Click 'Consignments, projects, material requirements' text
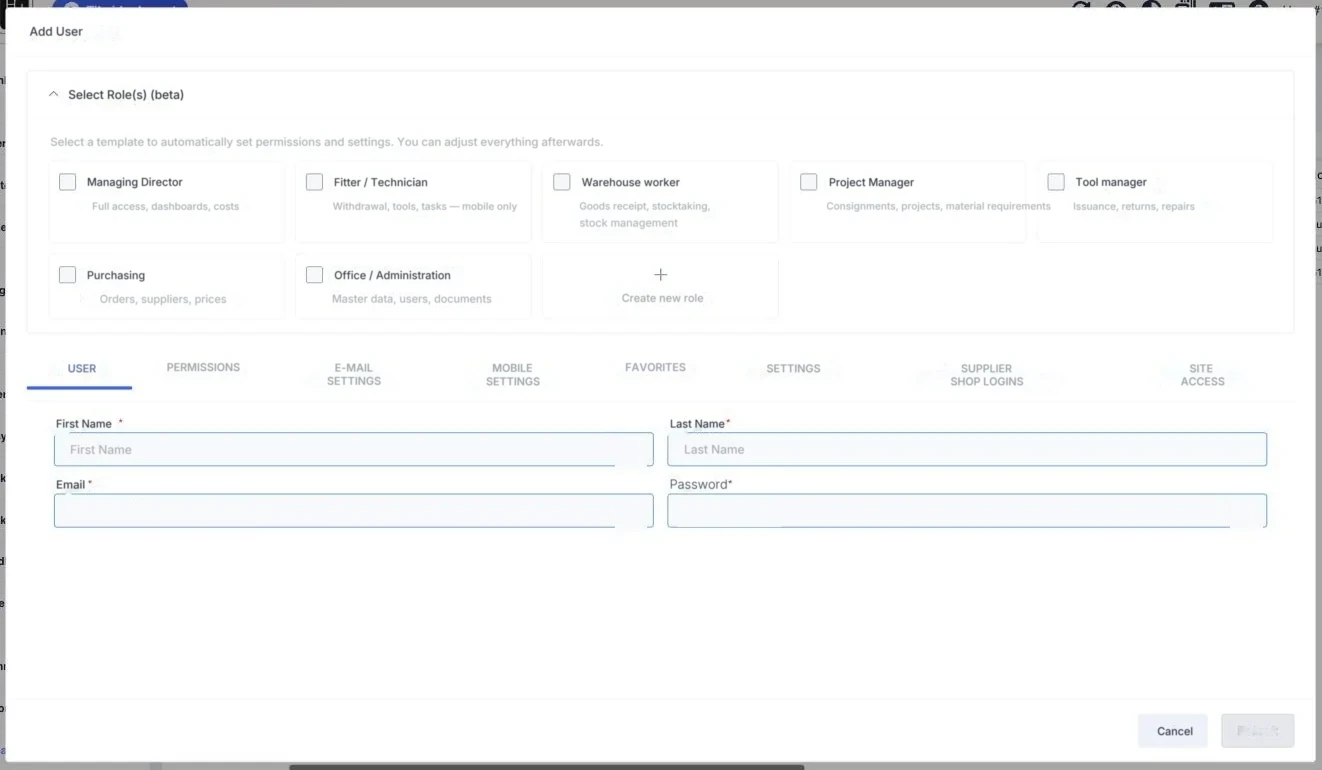This screenshot has height=770, width=1322. pos(938,207)
